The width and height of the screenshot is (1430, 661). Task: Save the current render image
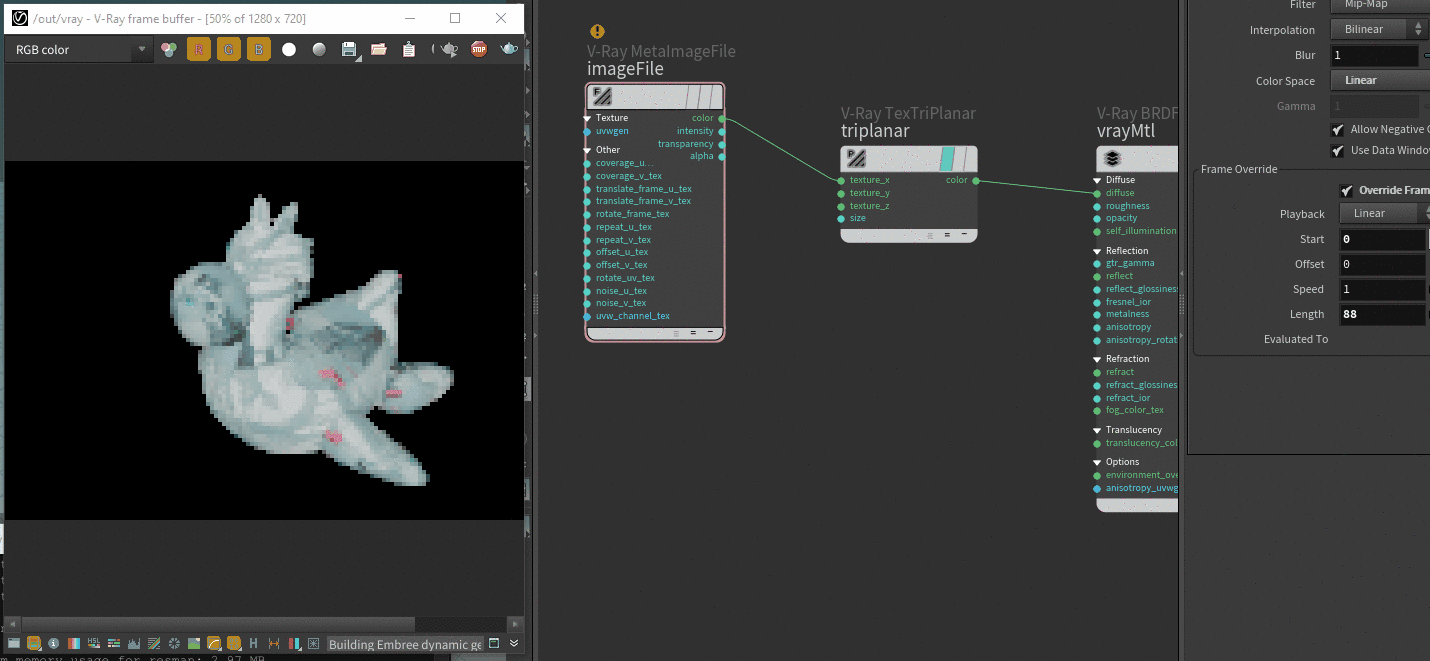coord(349,49)
